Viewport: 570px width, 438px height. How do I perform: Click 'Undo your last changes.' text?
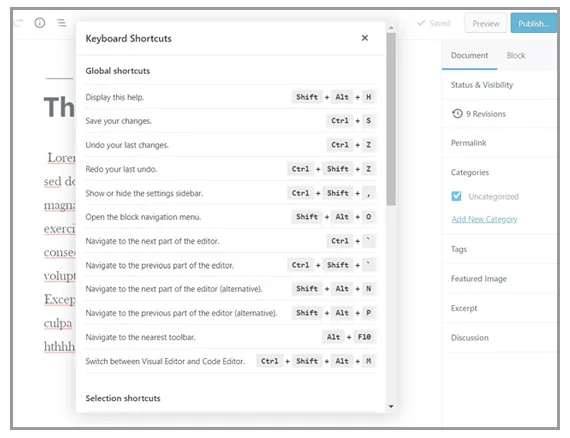(127, 145)
